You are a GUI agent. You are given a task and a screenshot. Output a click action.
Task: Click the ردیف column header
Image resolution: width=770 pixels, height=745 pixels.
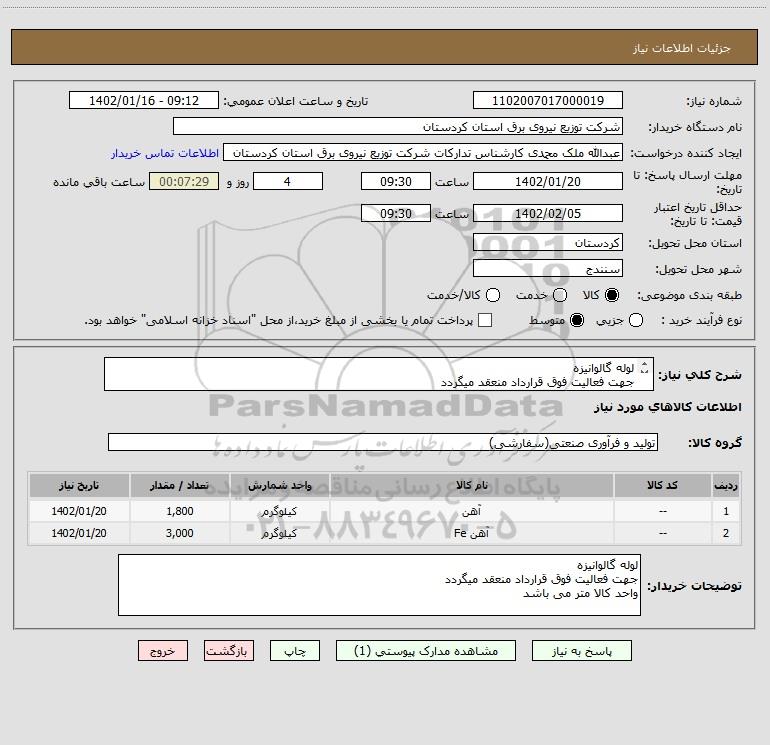click(726, 485)
